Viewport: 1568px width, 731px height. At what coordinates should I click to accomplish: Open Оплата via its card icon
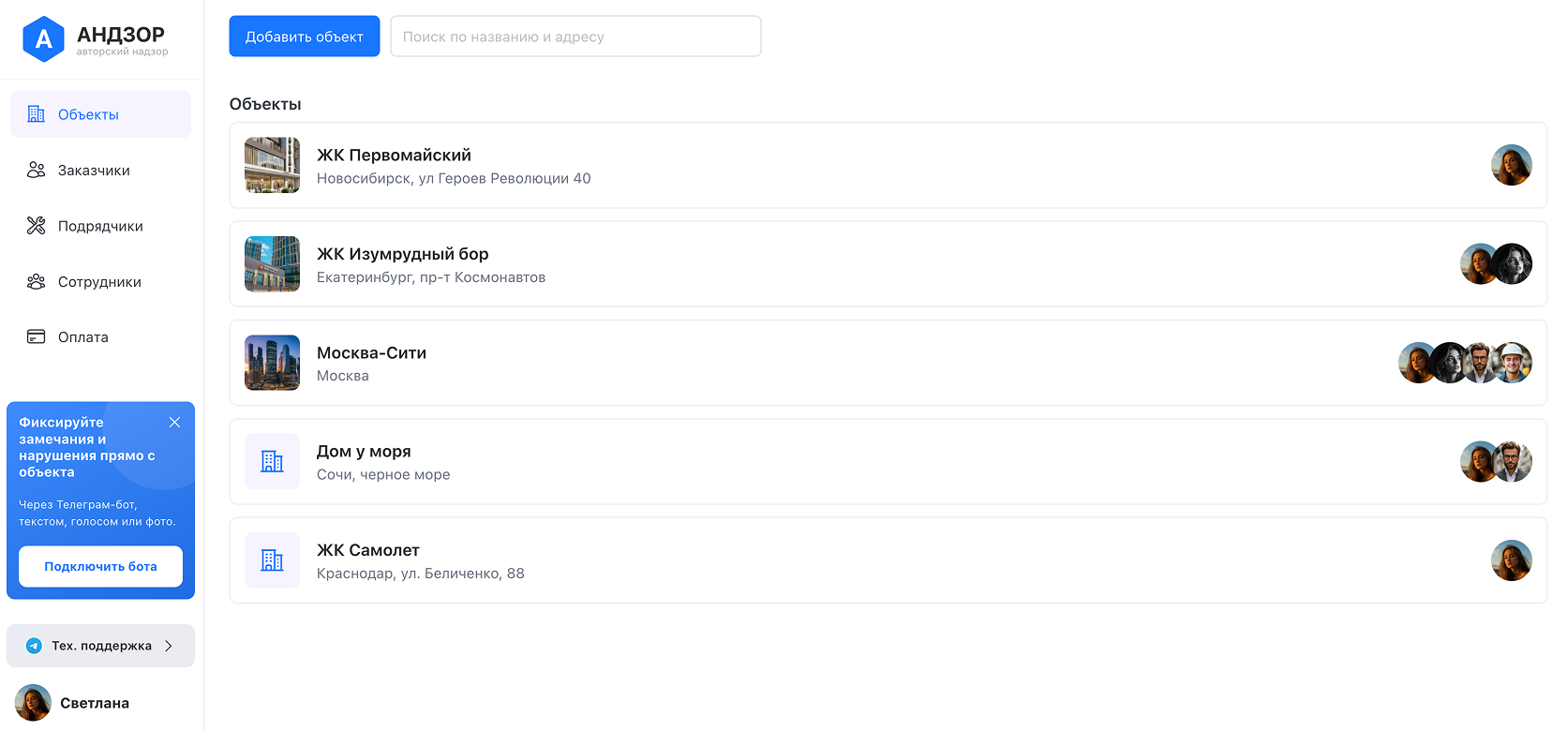[x=37, y=336]
